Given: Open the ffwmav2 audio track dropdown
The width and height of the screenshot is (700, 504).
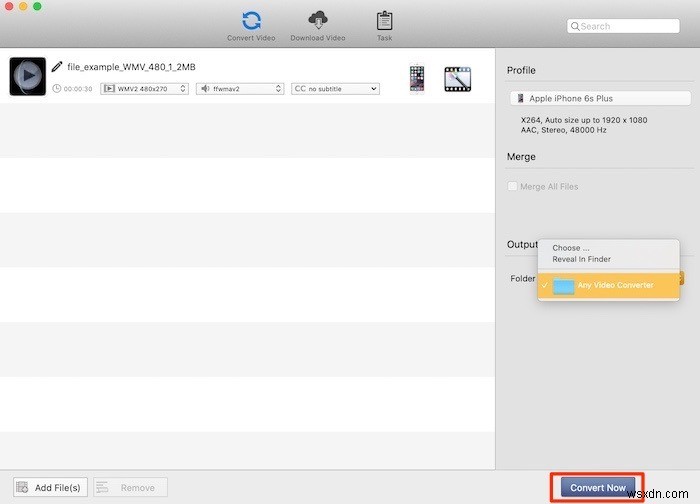Looking at the screenshot, I should [240, 88].
